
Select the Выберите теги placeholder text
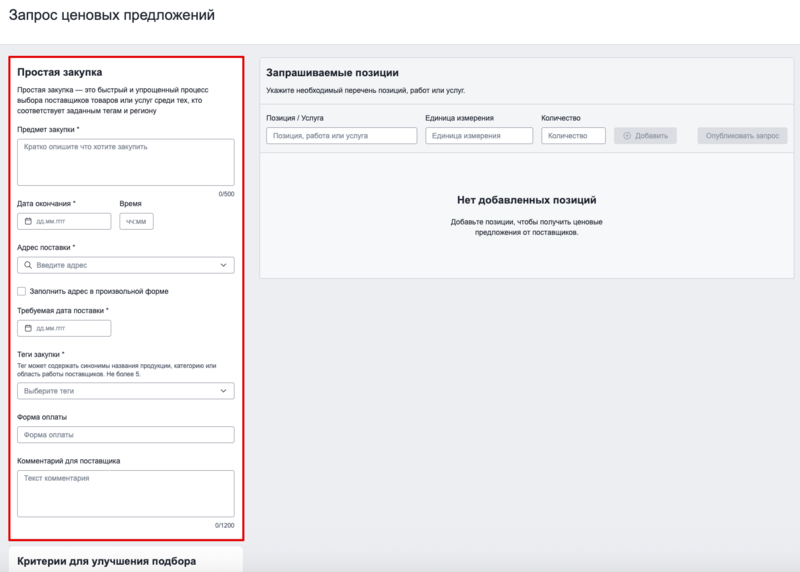coord(49,391)
